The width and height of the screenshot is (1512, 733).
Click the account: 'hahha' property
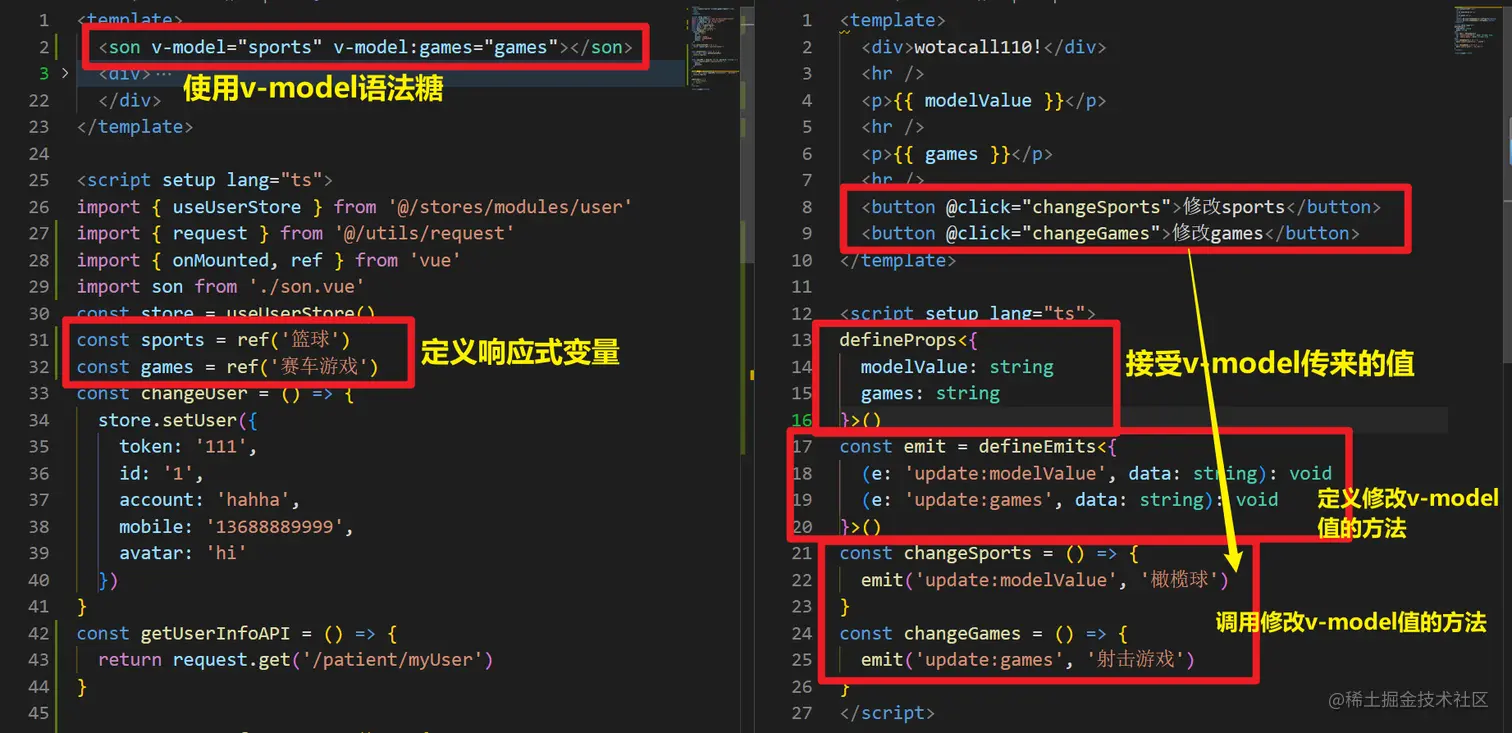tap(210, 500)
